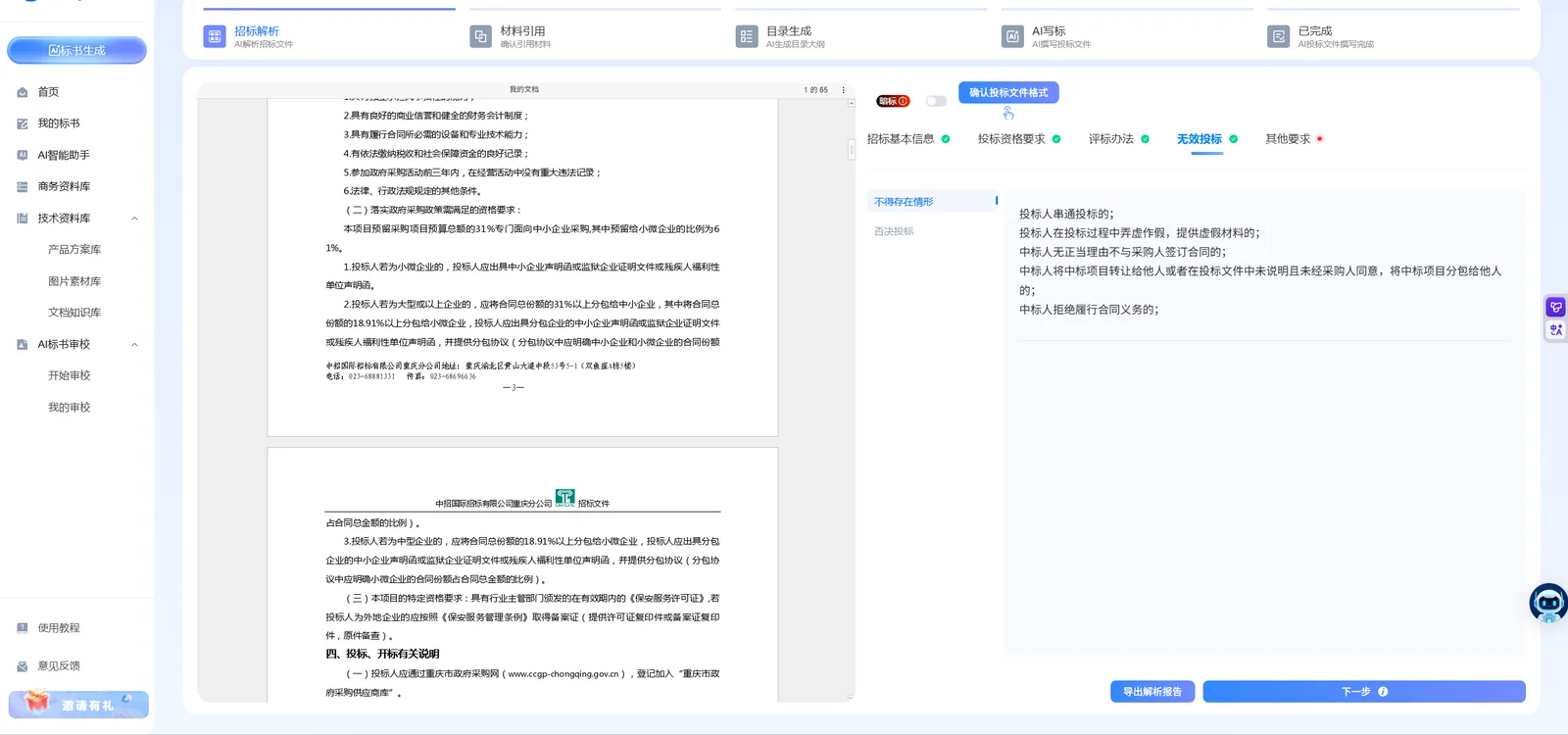Collapse the AI标书审校 chevron
1568x735 pixels.
[134, 344]
